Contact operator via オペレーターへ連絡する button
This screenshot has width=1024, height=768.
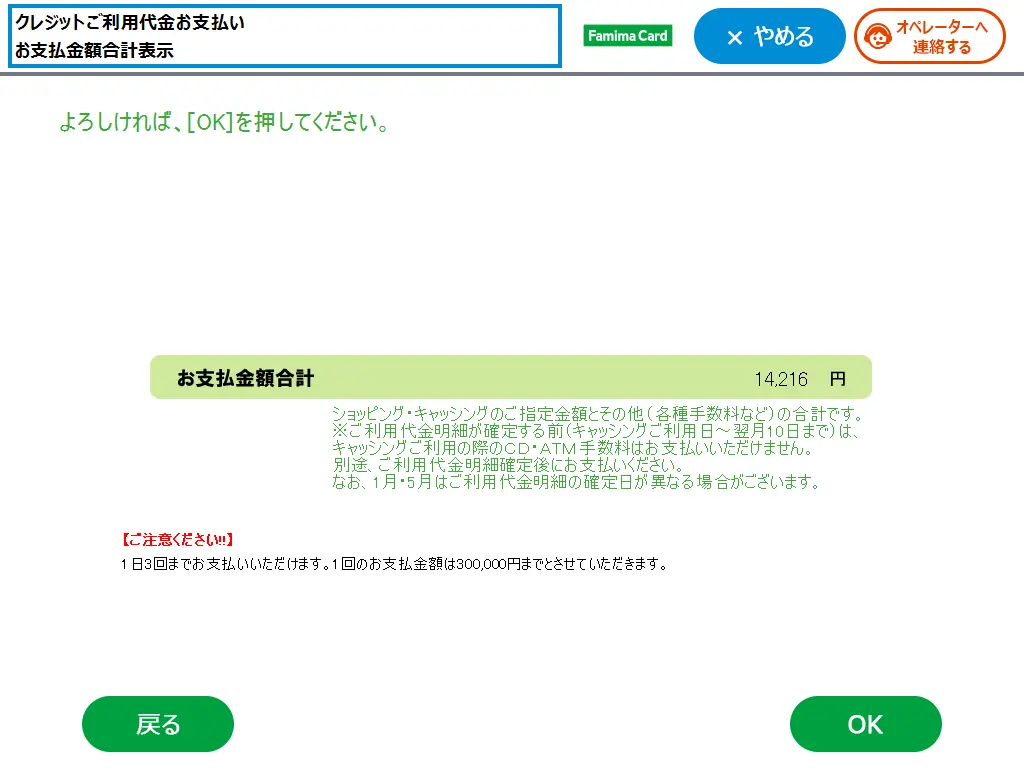pyautogui.click(x=929, y=37)
